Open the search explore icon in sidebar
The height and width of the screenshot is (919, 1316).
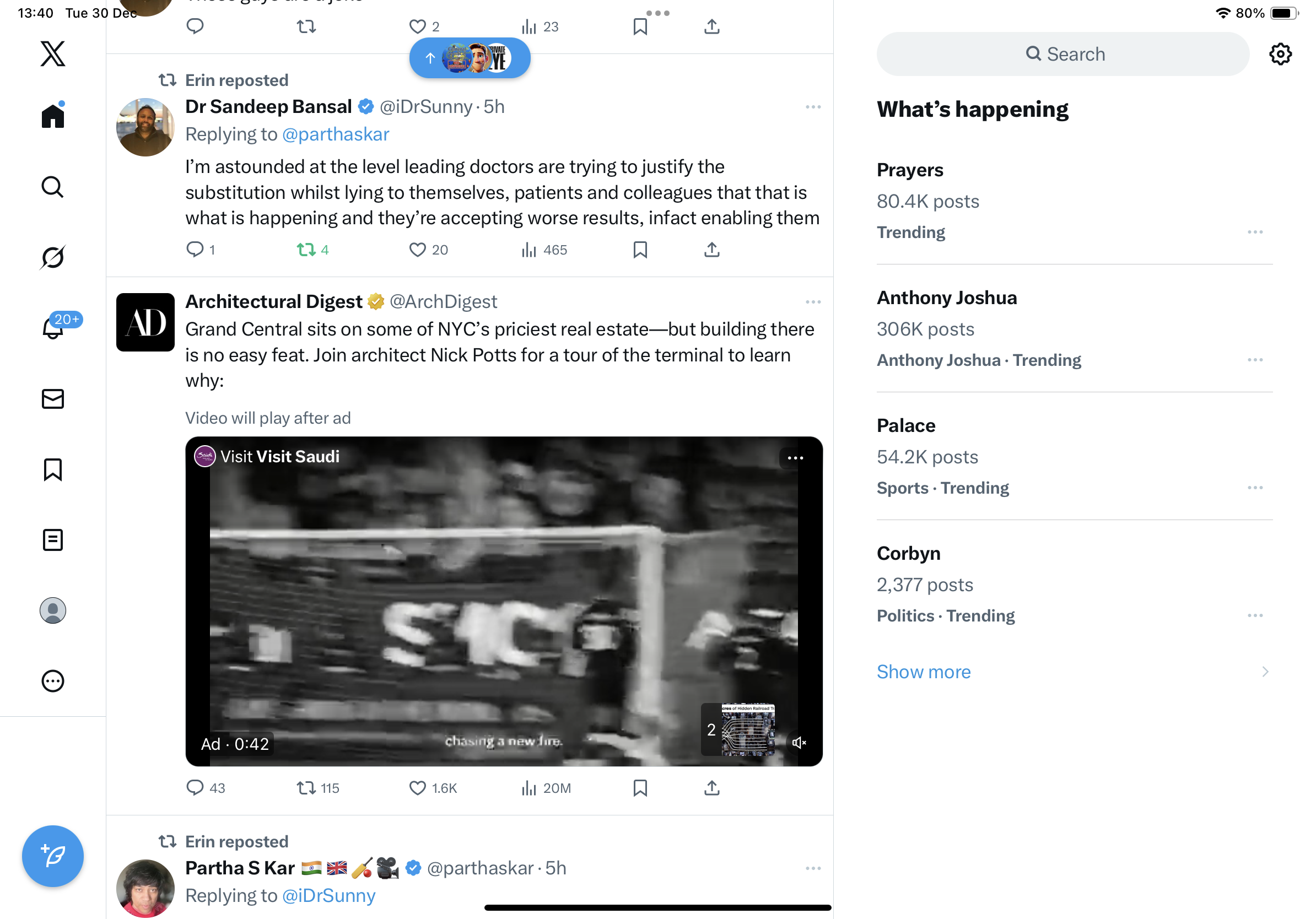point(53,187)
